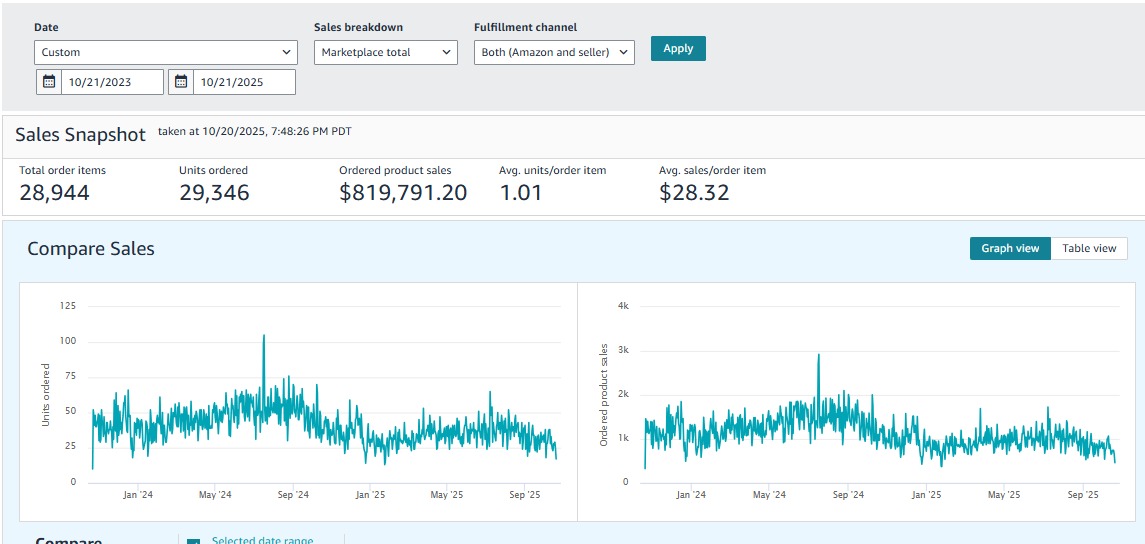This screenshot has width=1145, height=544.
Task: Switch to Table view tab
Action: [x=1089, y=248]
